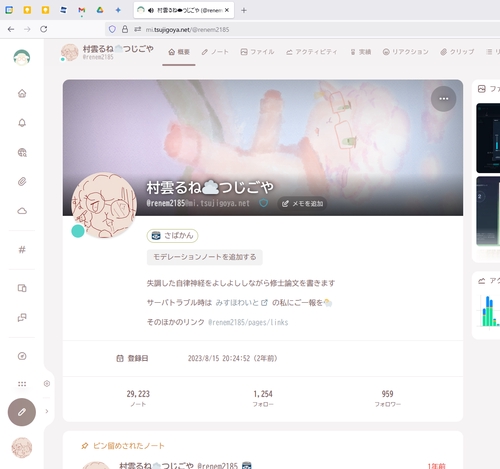Image resolution: width=500 pixels, height=469 pixels.
Task: Switch to クリップ tab
Action: [x=457, y=52]
